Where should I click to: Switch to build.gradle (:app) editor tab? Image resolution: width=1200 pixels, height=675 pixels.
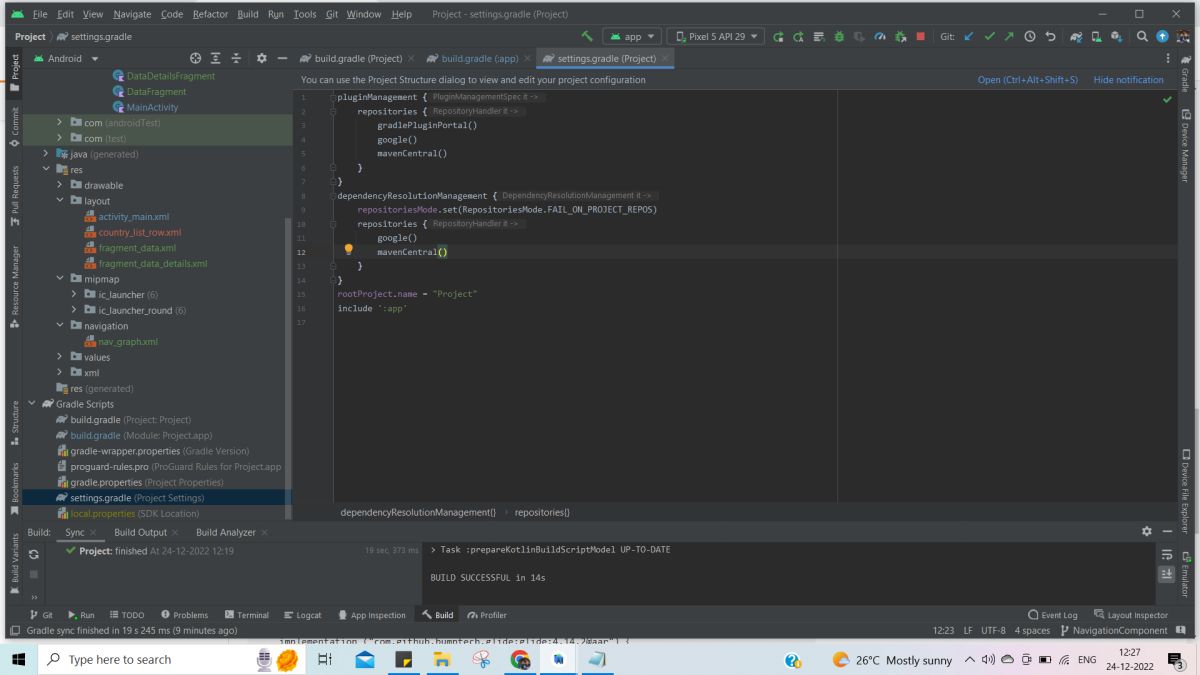479,58
